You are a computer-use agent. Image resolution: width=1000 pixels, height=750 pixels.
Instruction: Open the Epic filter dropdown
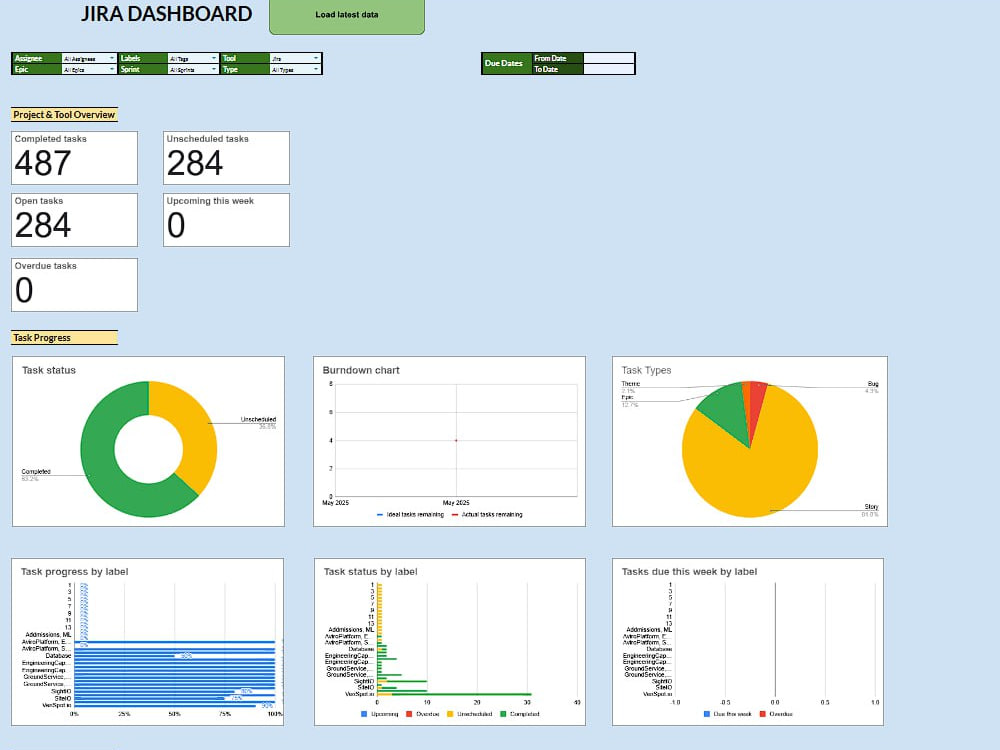click(89, 70)
